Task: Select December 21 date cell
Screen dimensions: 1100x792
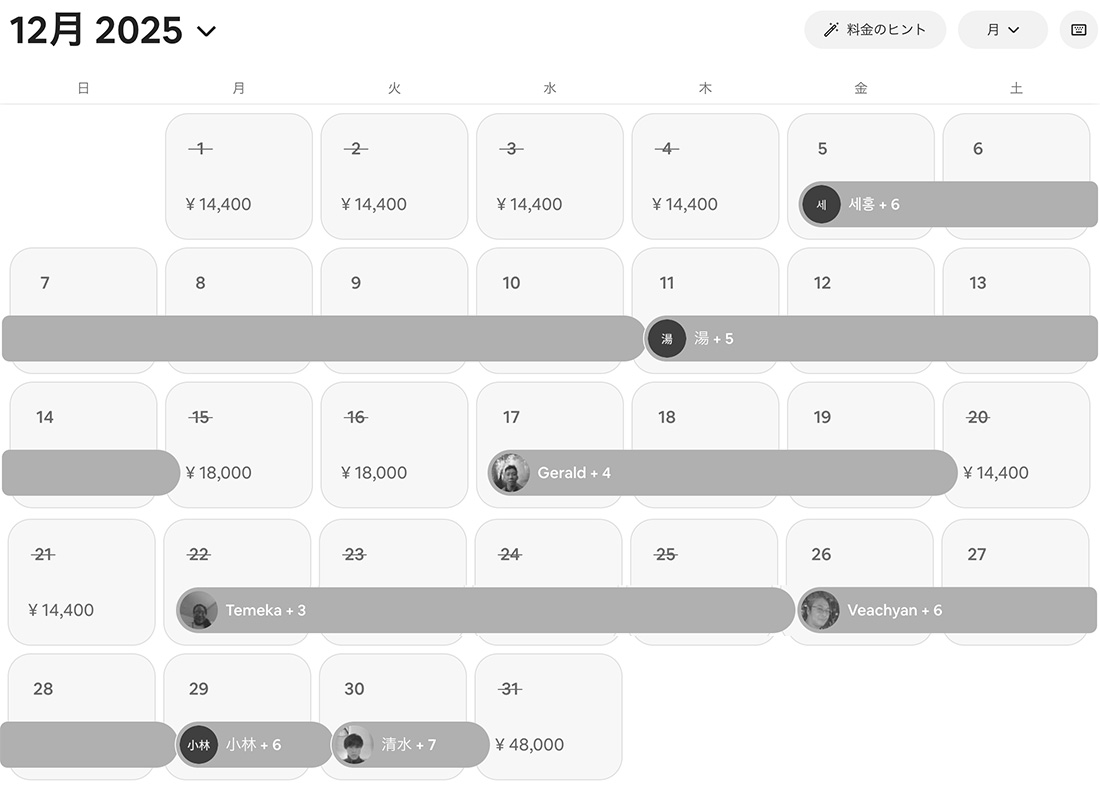Action: (82, 582)
